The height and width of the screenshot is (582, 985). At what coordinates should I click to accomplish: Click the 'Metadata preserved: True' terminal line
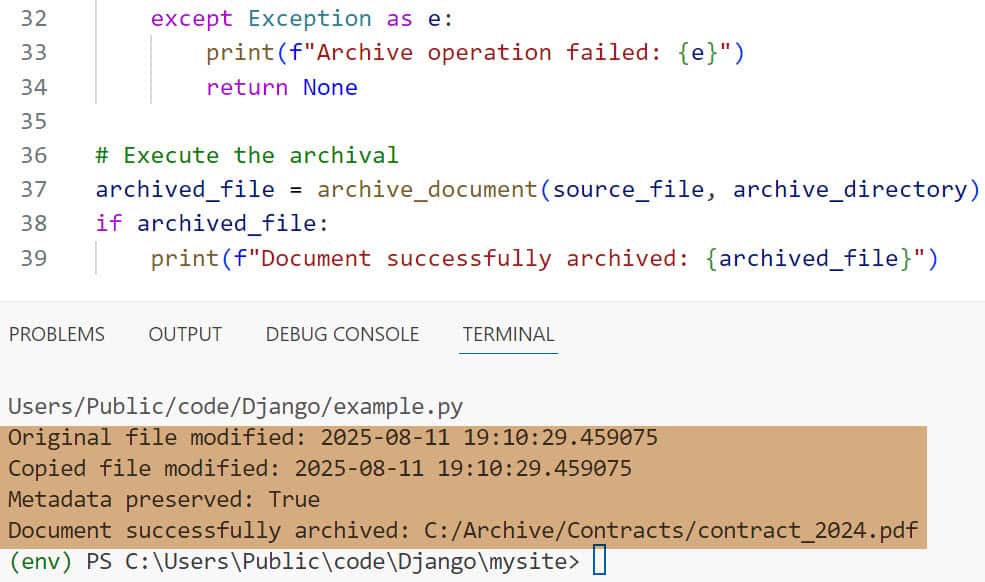[164, 499]
